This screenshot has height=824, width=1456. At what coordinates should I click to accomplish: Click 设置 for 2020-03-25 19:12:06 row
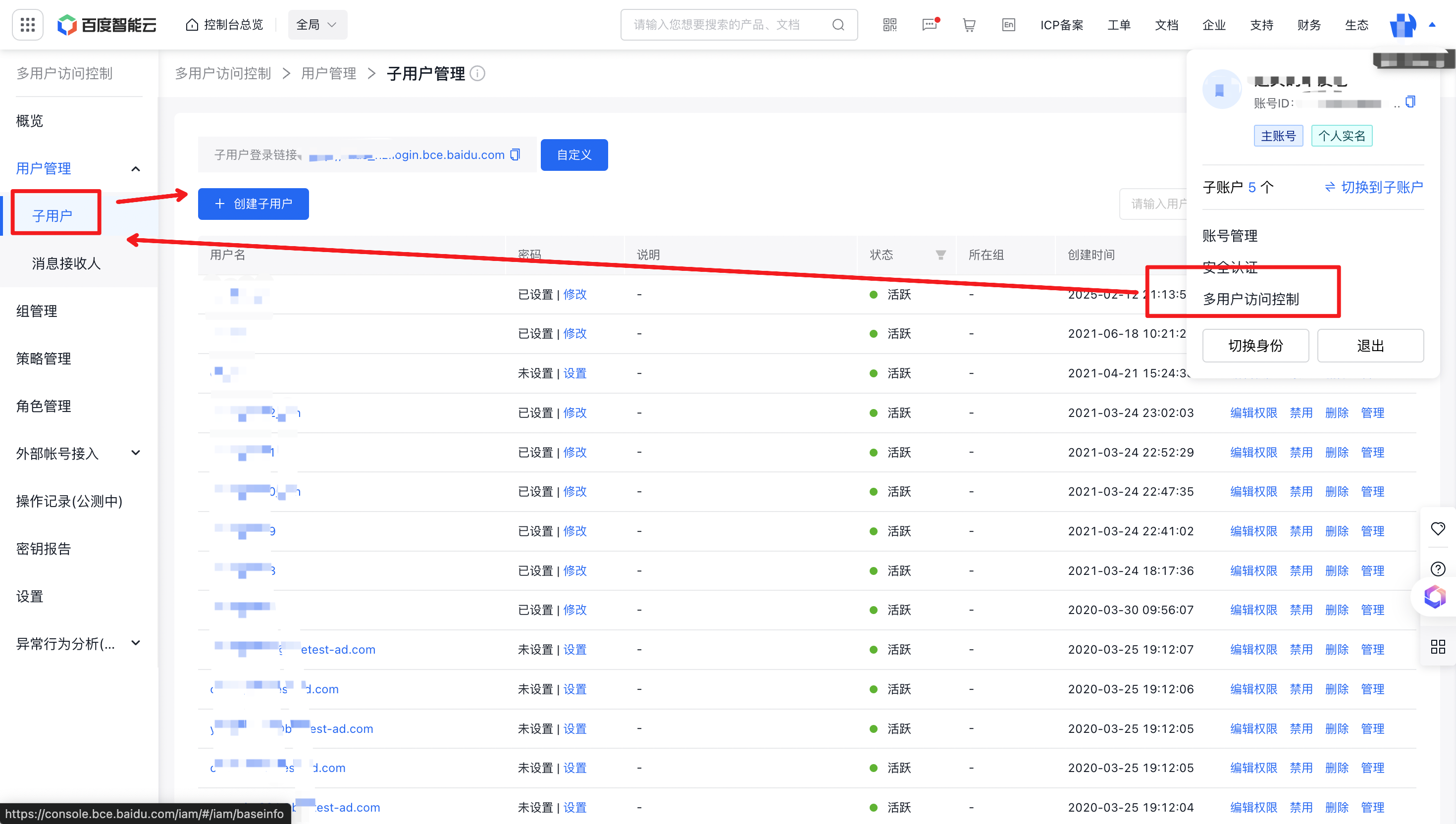point(574,689)
